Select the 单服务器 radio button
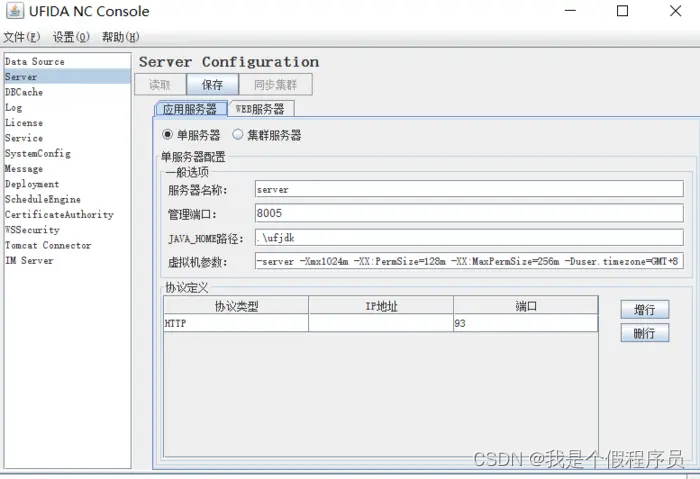This screenshot has height=479, width=700. 191,135
